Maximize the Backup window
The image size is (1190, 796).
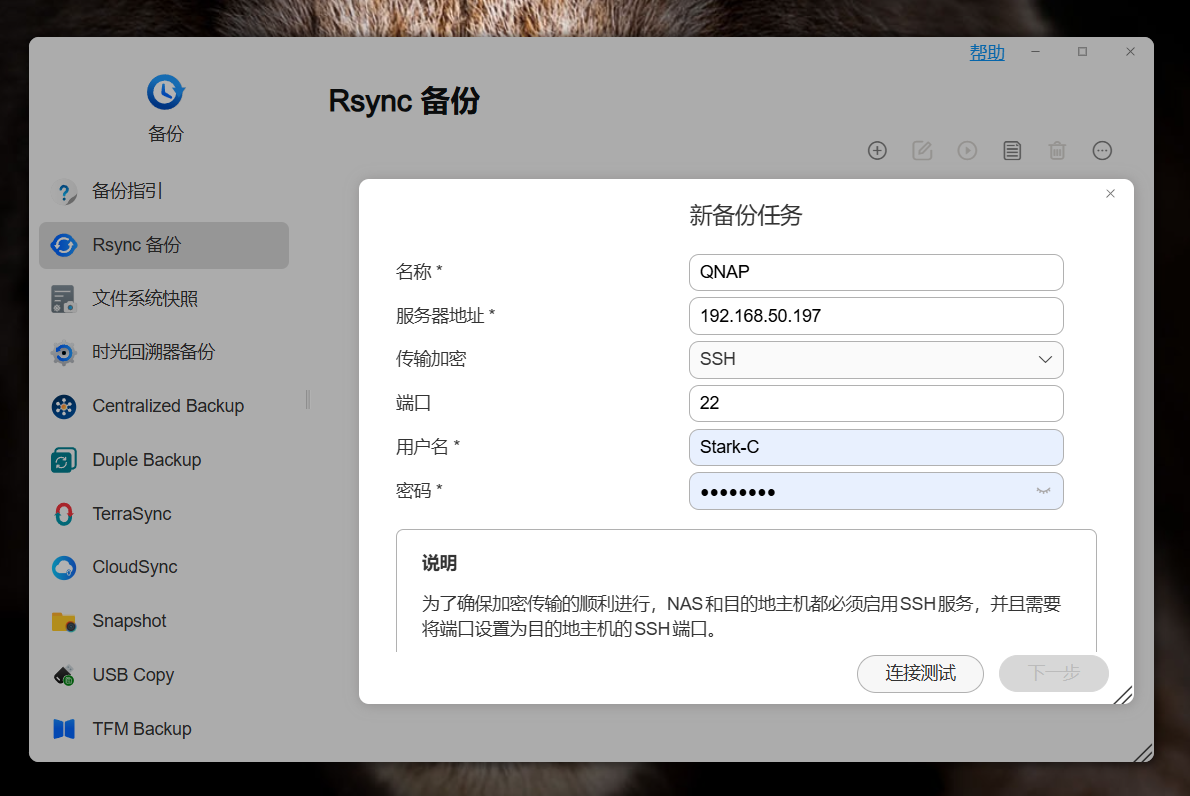pyautogui.click(x=1082, y=52)
